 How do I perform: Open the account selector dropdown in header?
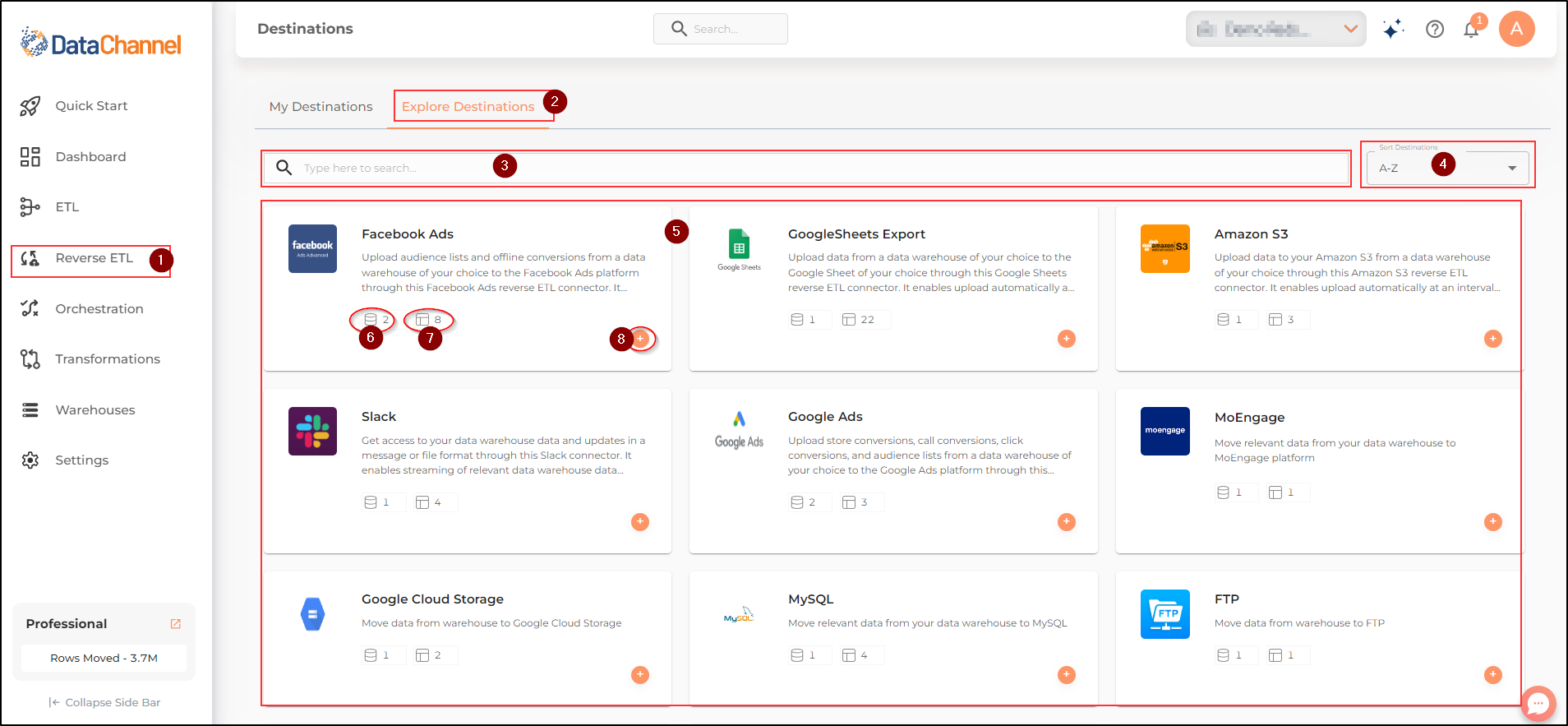1275,29
